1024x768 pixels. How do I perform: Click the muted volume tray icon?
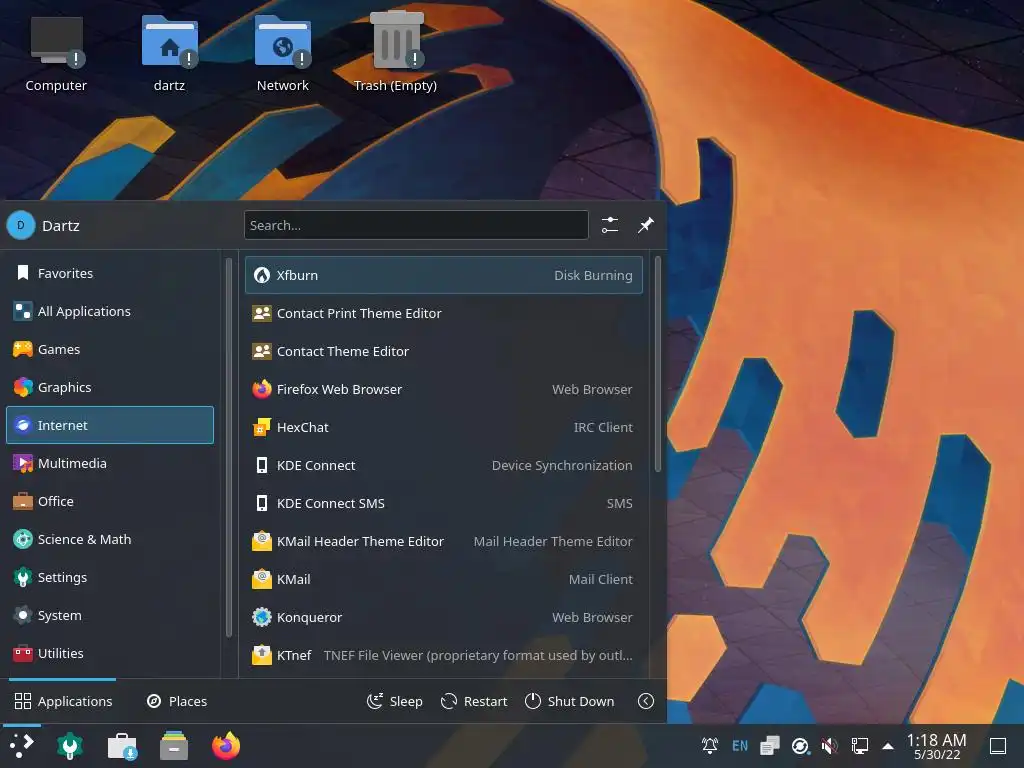pos(830,745)
